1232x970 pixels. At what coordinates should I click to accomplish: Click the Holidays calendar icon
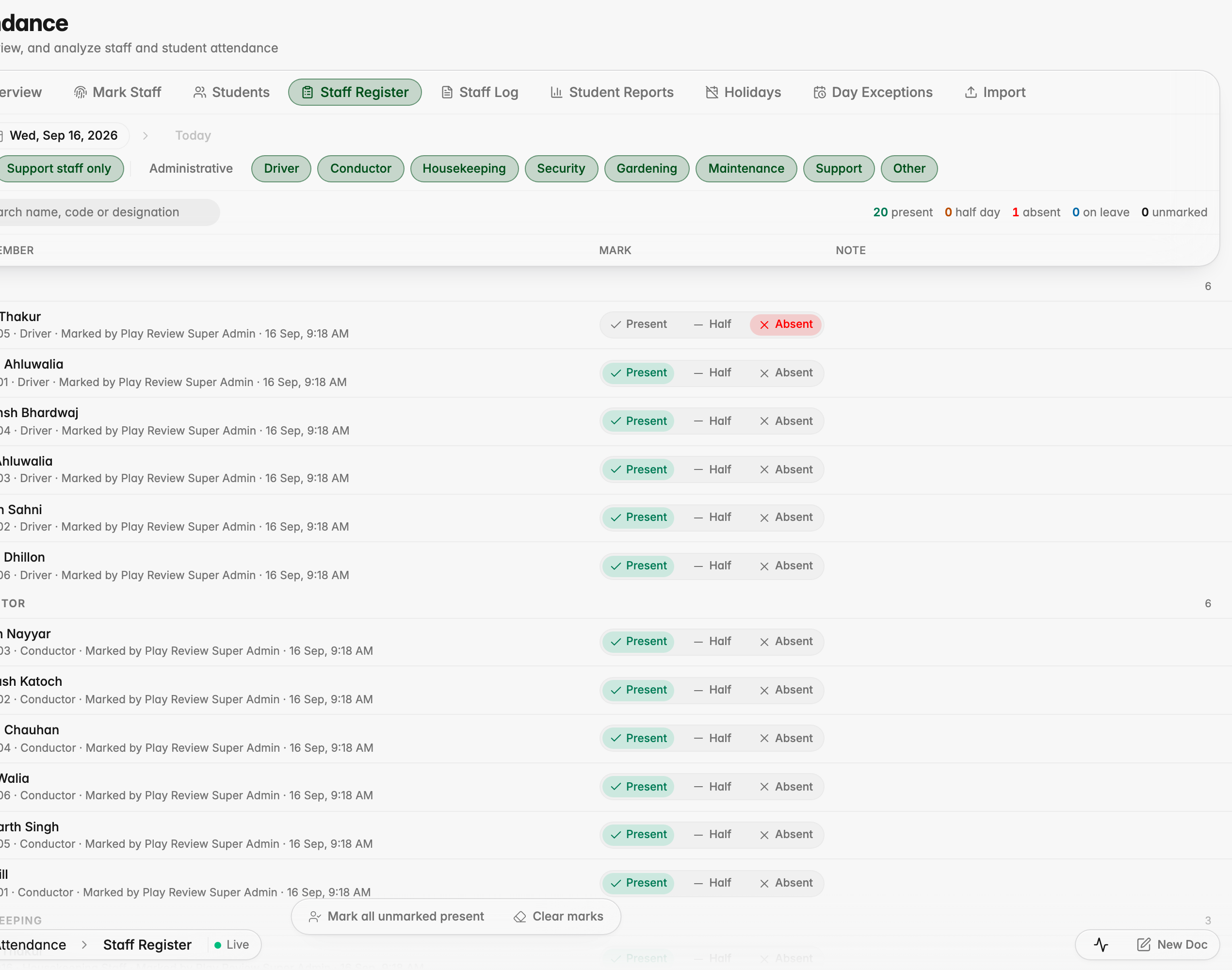tap(712, 92)
